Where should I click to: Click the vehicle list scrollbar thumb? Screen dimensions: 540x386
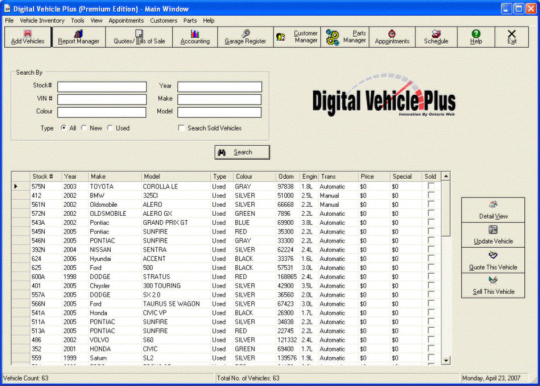click(446, 209)
